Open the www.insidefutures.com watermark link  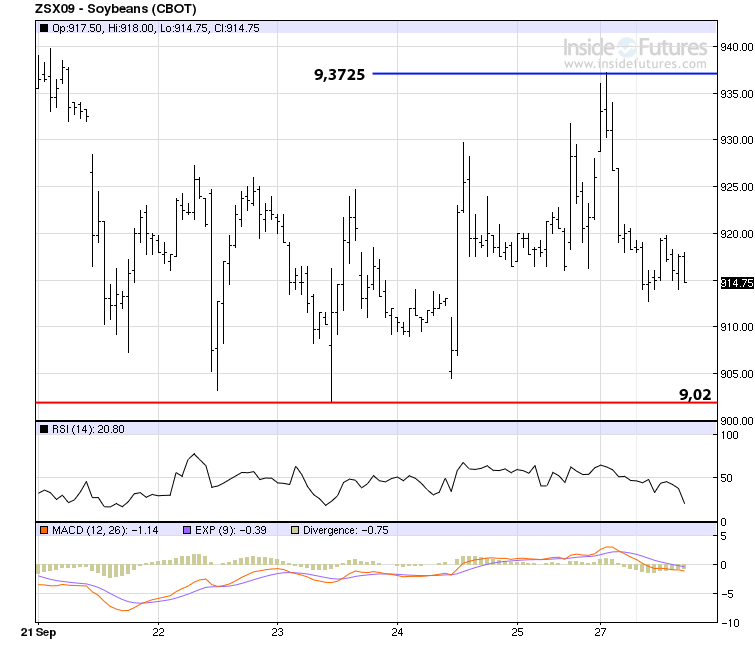pyautogui.click(x=638, y=64)
